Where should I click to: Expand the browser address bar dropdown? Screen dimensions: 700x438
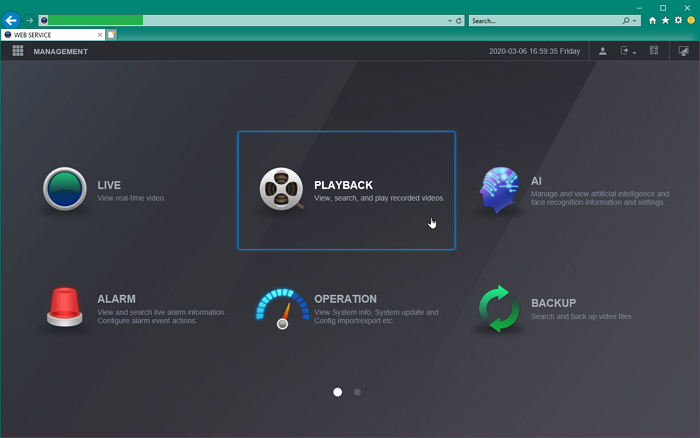pos(449,20)
